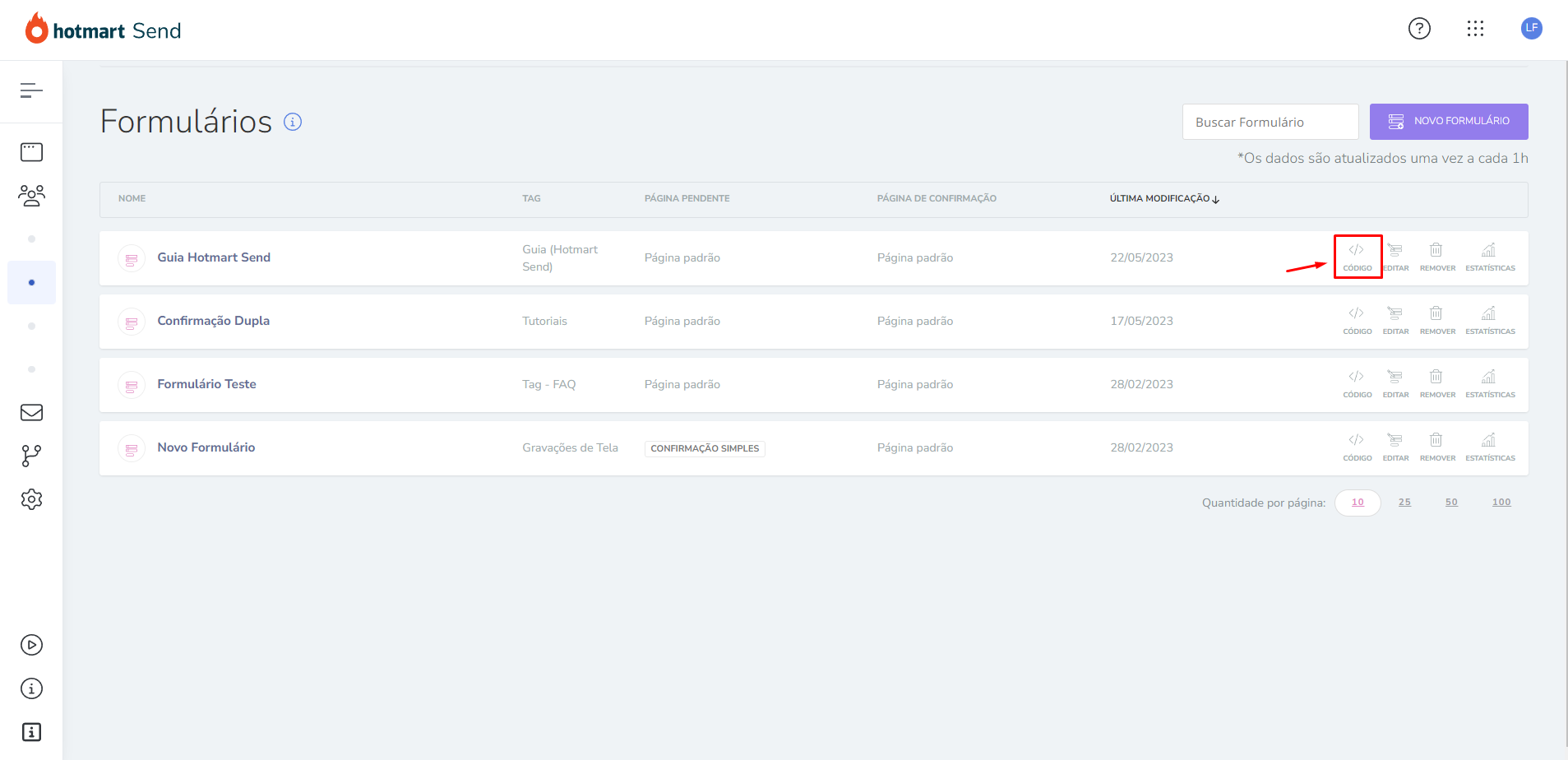Open the automation branch icon in sidebar
This screenshot has width=1568, height=760.
(x=31, y=456)
